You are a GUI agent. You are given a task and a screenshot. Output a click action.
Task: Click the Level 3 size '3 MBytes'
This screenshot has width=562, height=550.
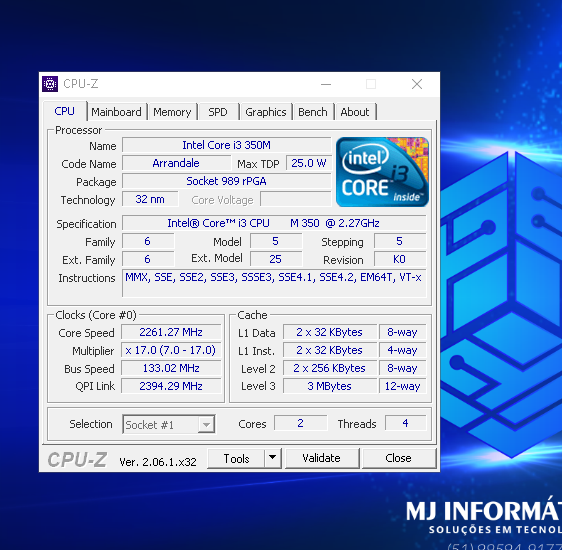tap(329, 386)
